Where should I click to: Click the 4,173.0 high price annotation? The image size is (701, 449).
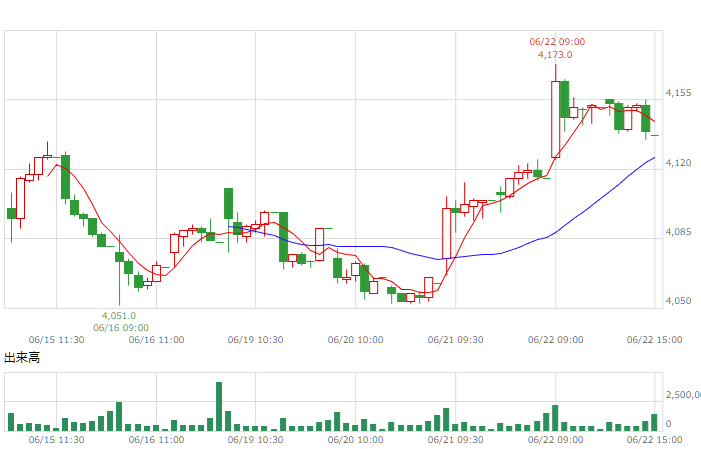point(555,55)
